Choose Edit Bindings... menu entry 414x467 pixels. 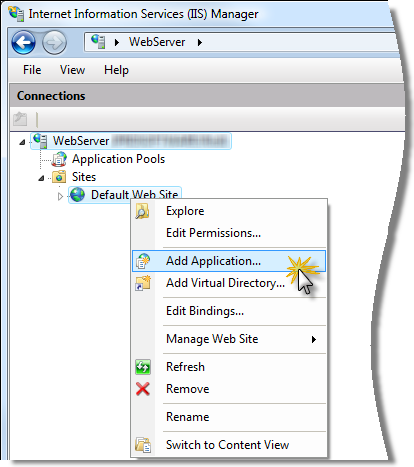229,311
